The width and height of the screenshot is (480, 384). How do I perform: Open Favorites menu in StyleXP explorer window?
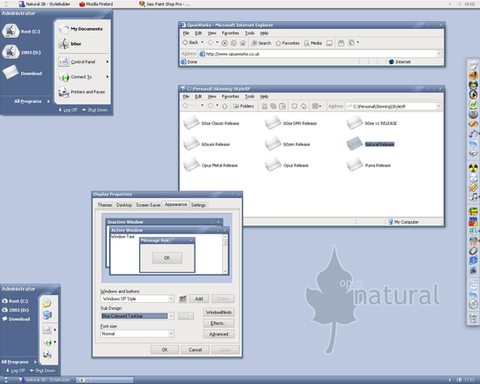pyautogui.click(x=230, y=96)
